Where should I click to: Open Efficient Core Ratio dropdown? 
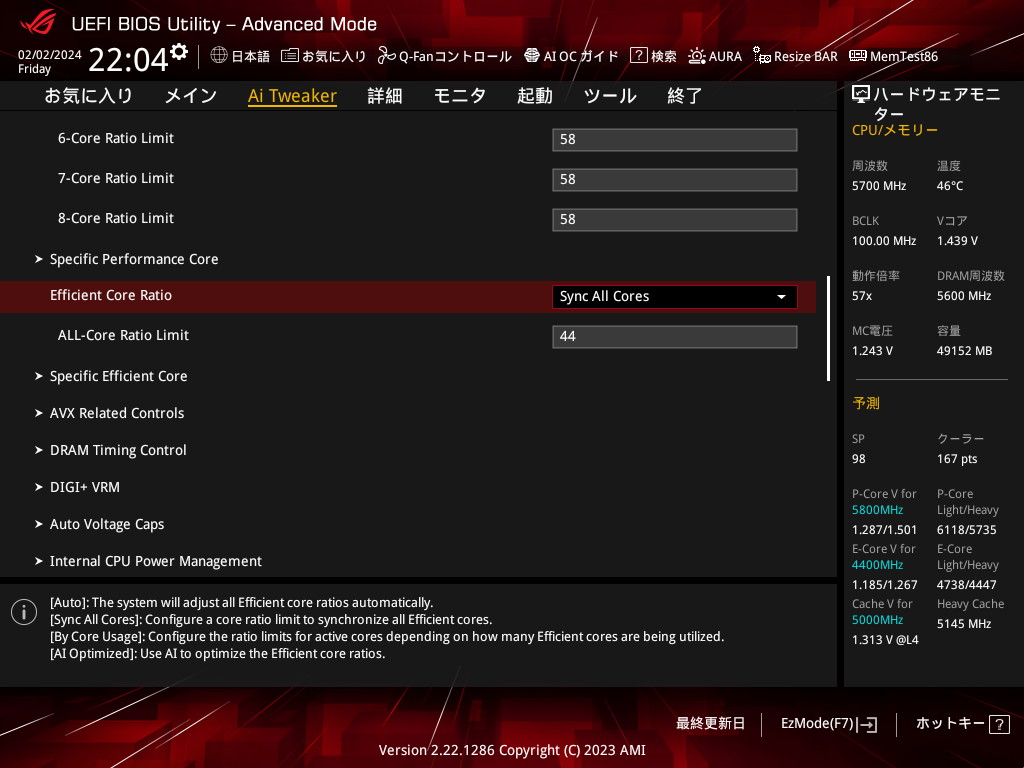pos(674,297)
